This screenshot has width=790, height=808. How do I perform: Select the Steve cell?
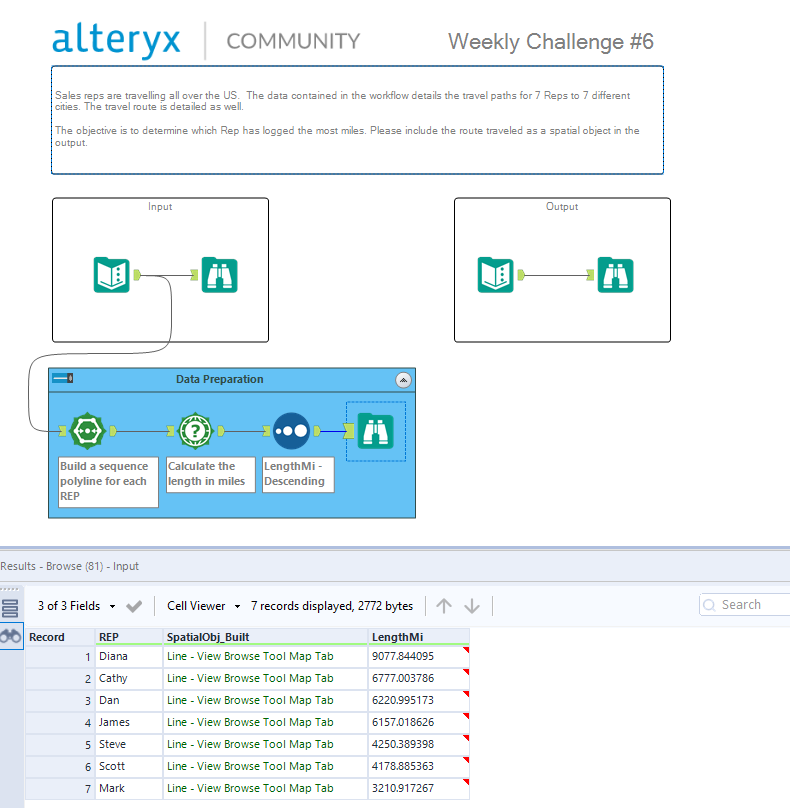(x=129, y=745)
